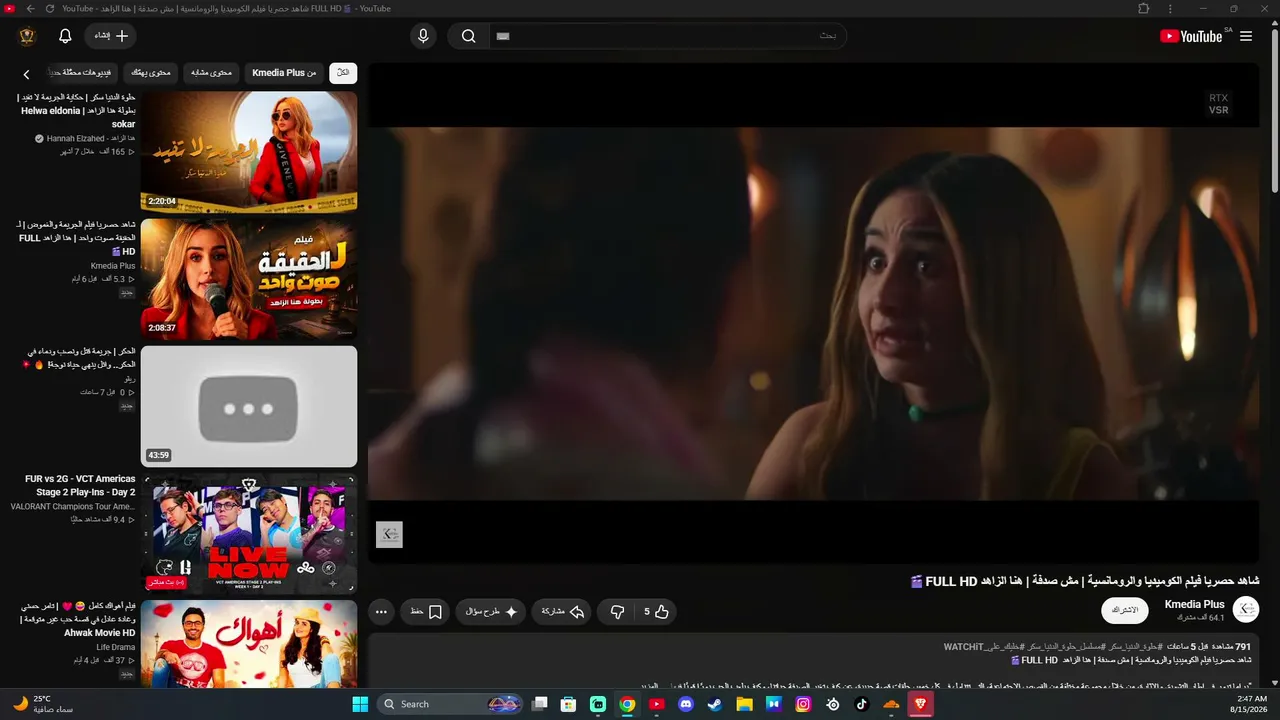
Task: Expand more filter chips with the arrow
Action: [26, 74]
